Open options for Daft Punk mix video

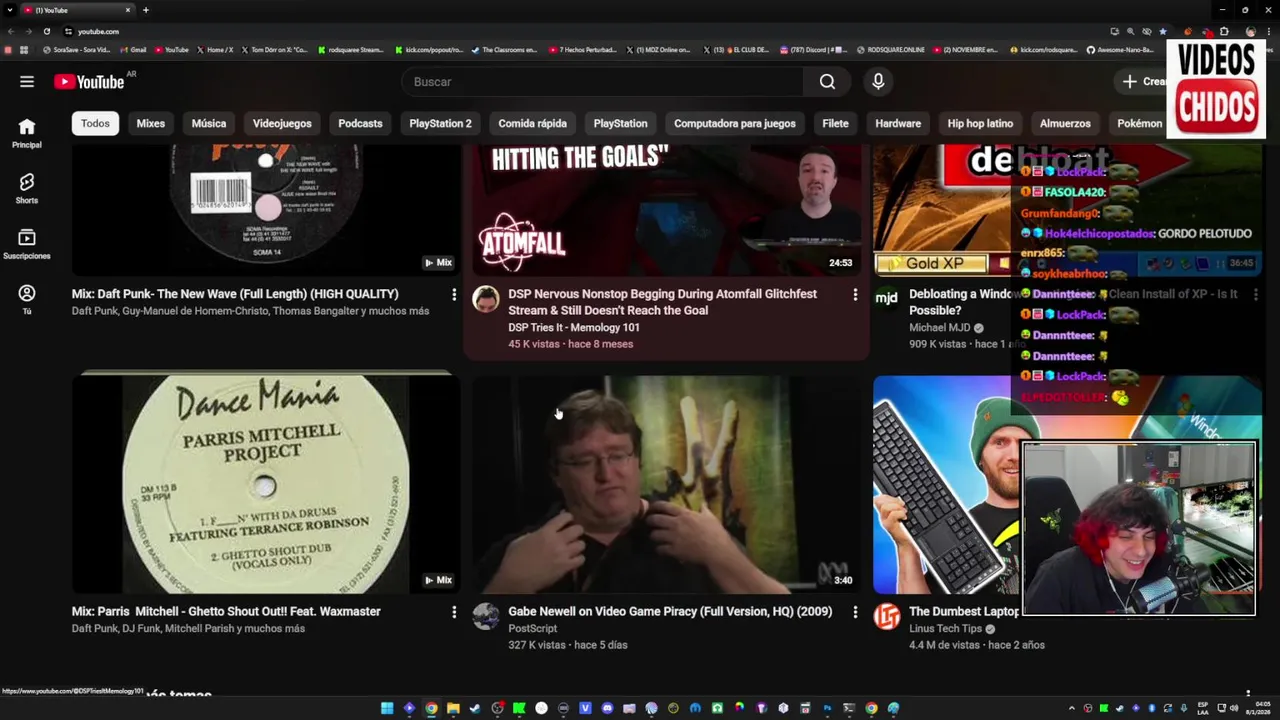tap(454, 295)
